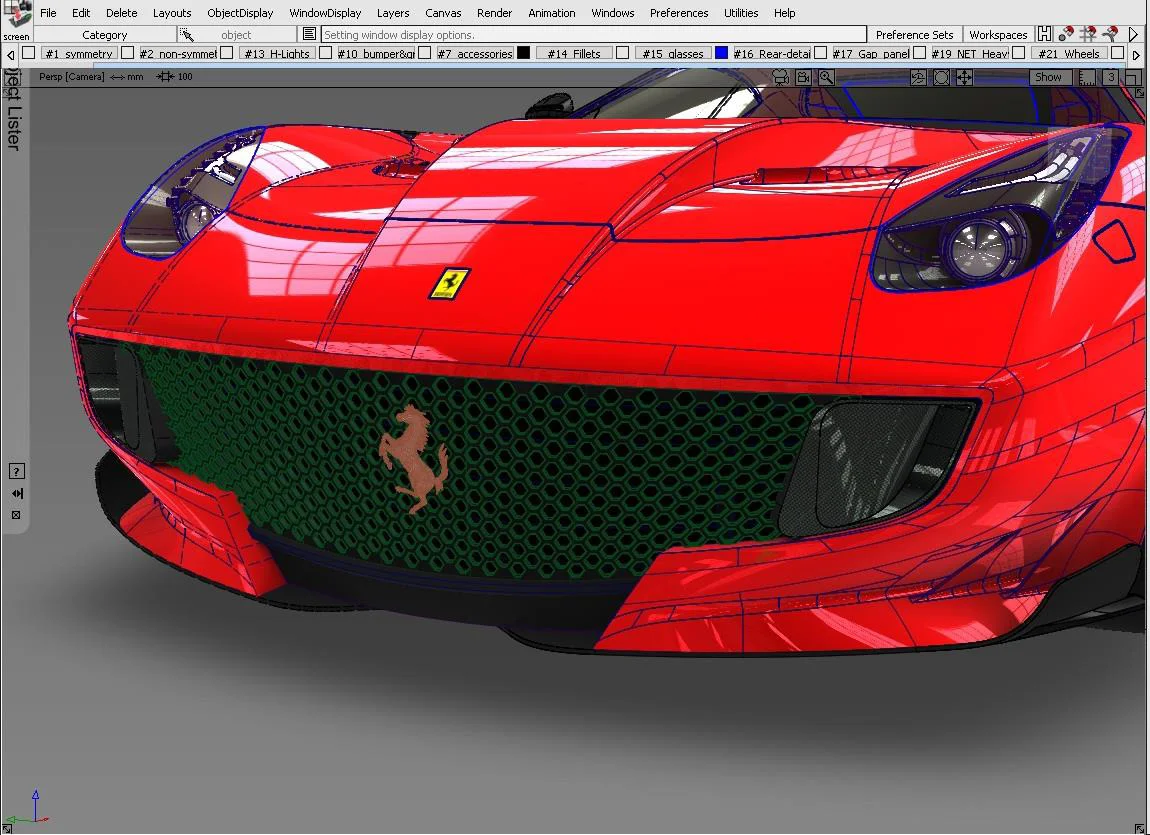Click the H construction history icon
This screenshot has height=835, width=1150.
tap(1044, 34)
